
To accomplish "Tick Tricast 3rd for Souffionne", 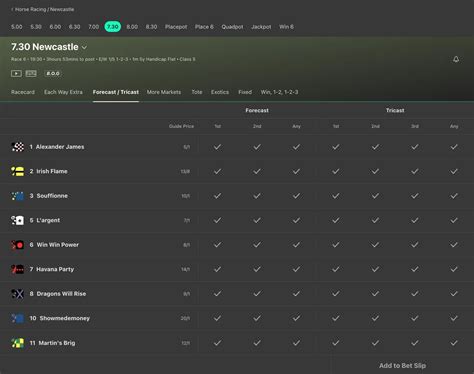I will point(415,196).
